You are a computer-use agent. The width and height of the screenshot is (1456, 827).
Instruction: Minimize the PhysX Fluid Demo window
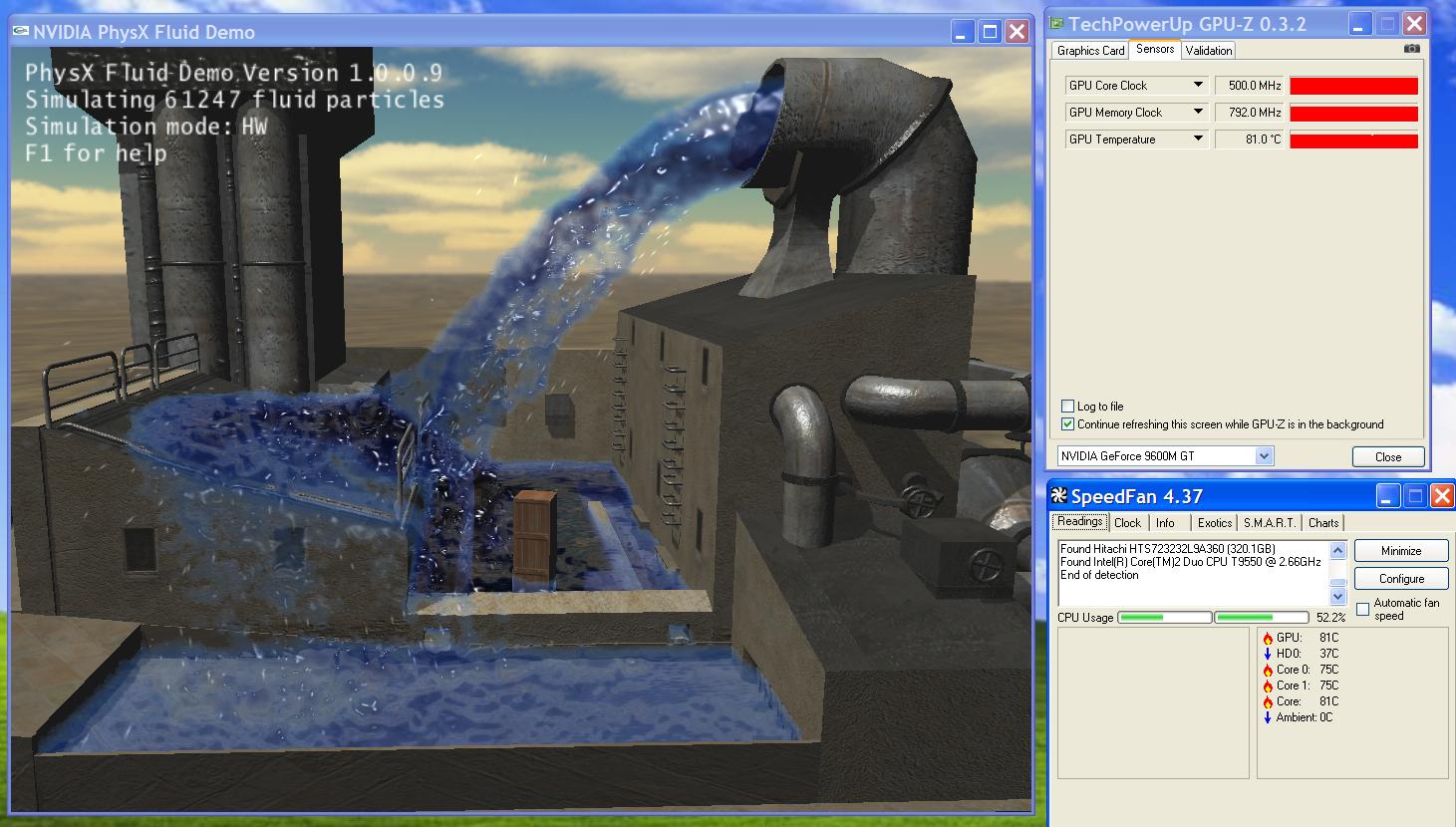click(x=962, y=32)
